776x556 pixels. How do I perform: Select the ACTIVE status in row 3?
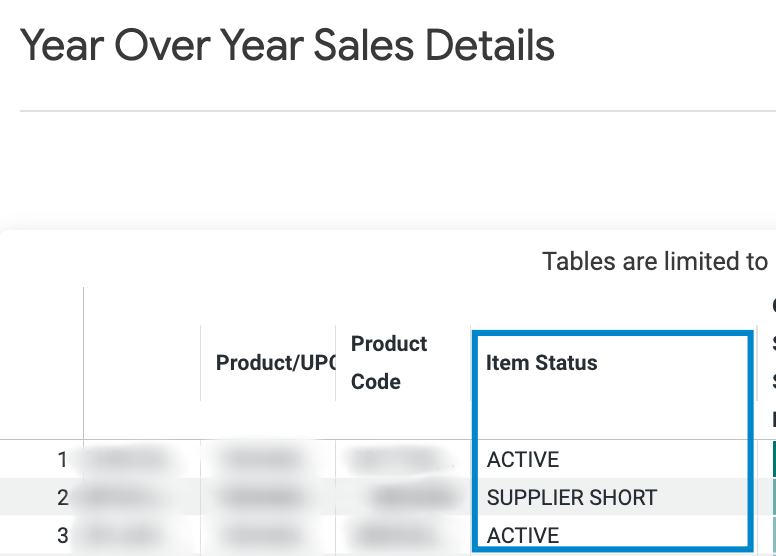[523, 536]
